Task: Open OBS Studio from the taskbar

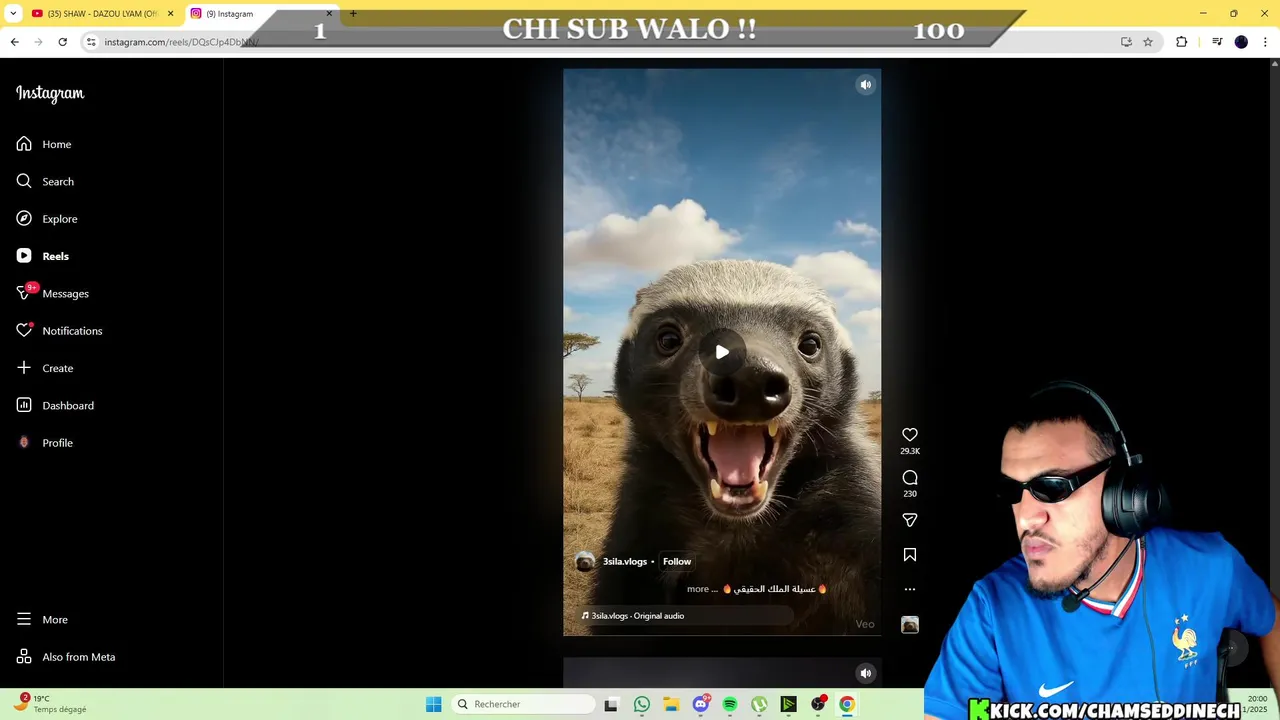Action: click(x=818, y=704)
